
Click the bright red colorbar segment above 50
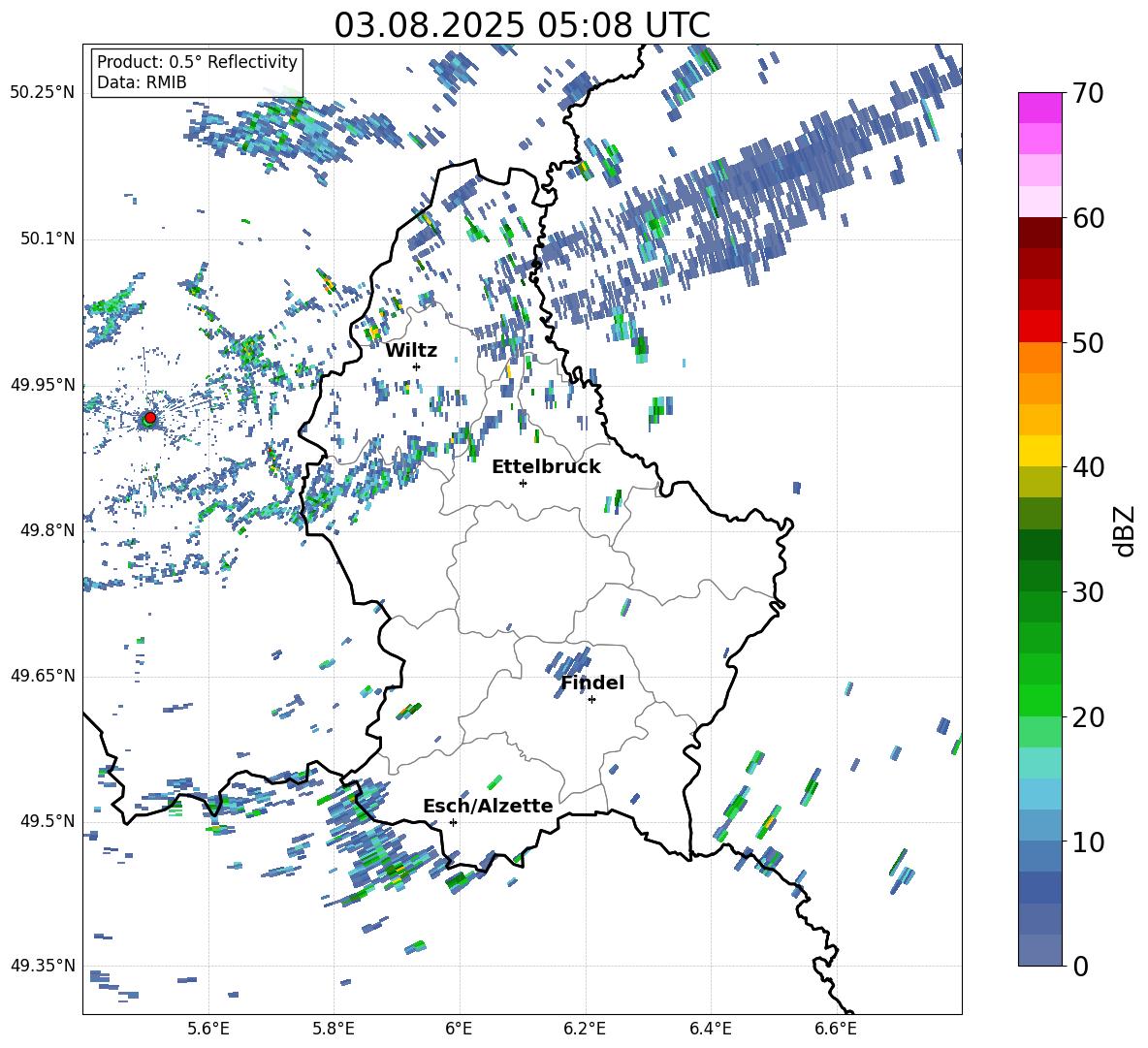[1039, 327]
